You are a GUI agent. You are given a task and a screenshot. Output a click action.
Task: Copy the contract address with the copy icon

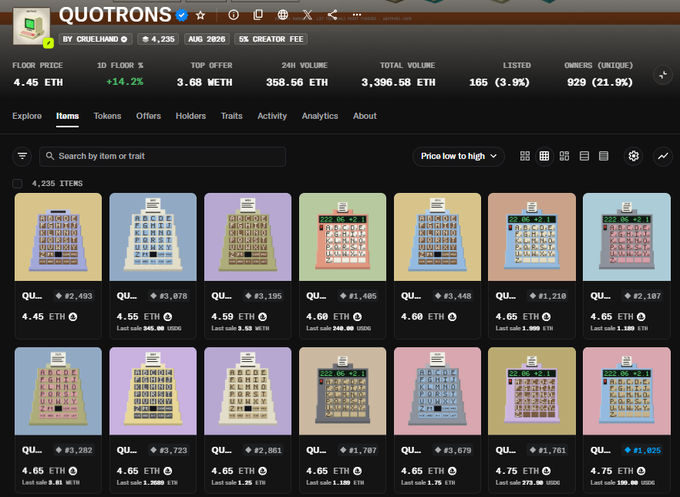258,15
